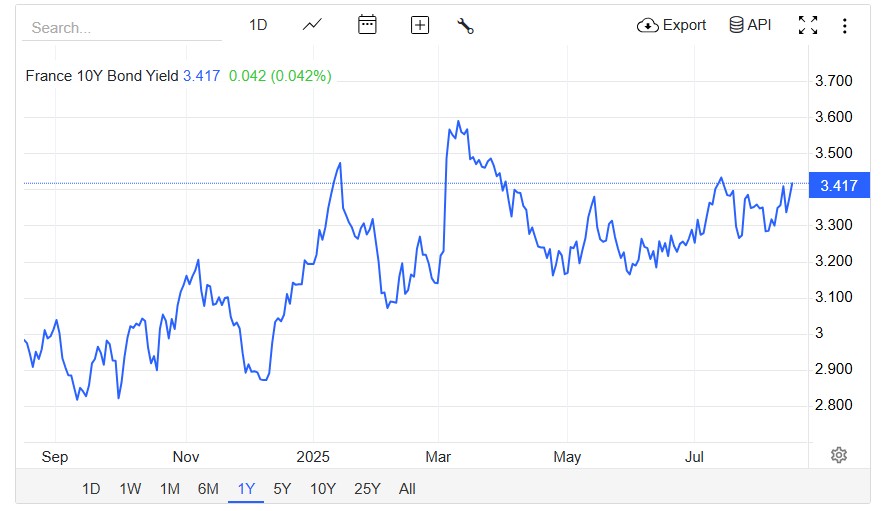Click the Export cloud download button
The image size is (881, 511).
(x=672, y=25)
